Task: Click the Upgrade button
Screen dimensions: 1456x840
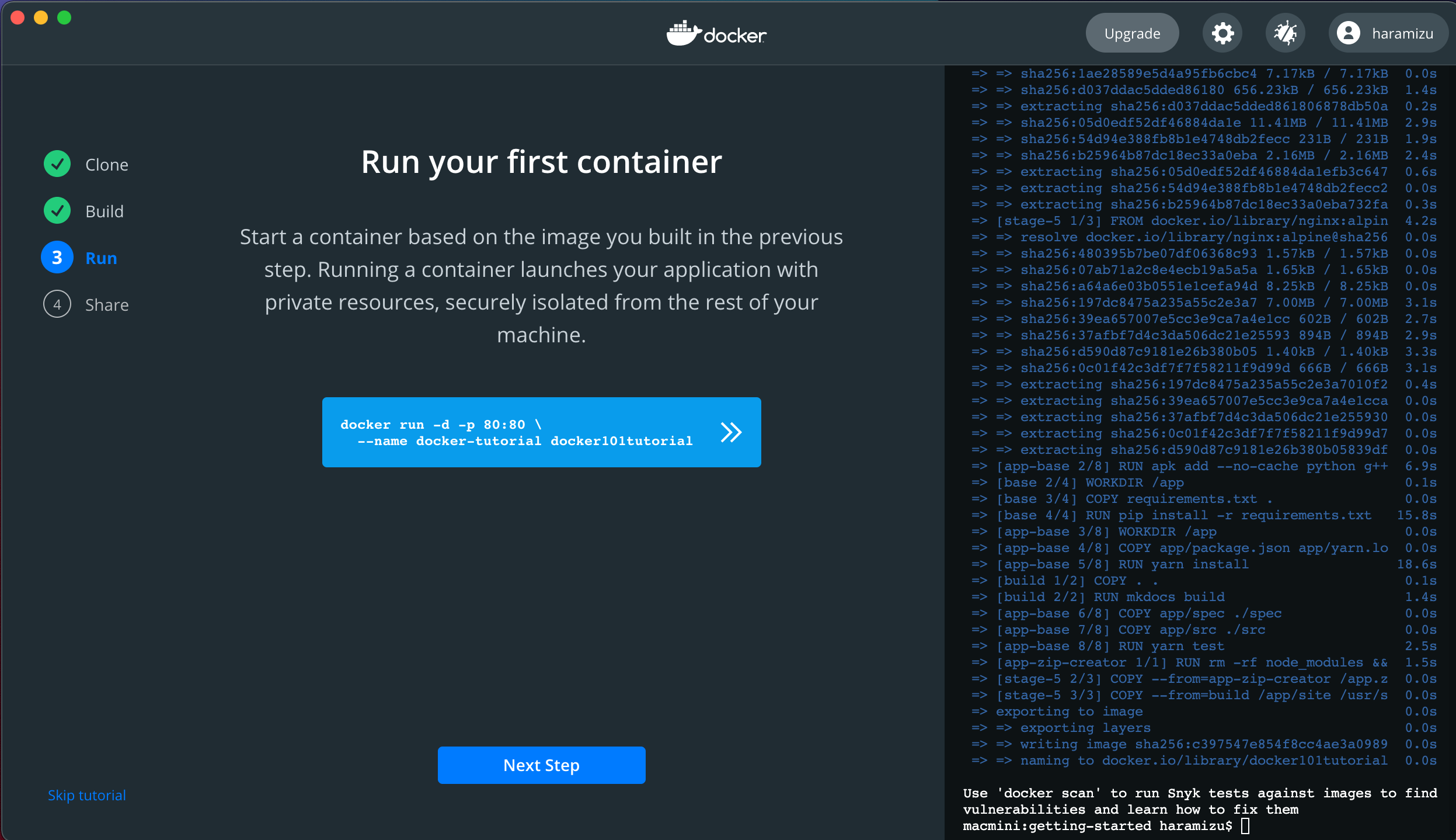Action: (x=1132, y=33)
